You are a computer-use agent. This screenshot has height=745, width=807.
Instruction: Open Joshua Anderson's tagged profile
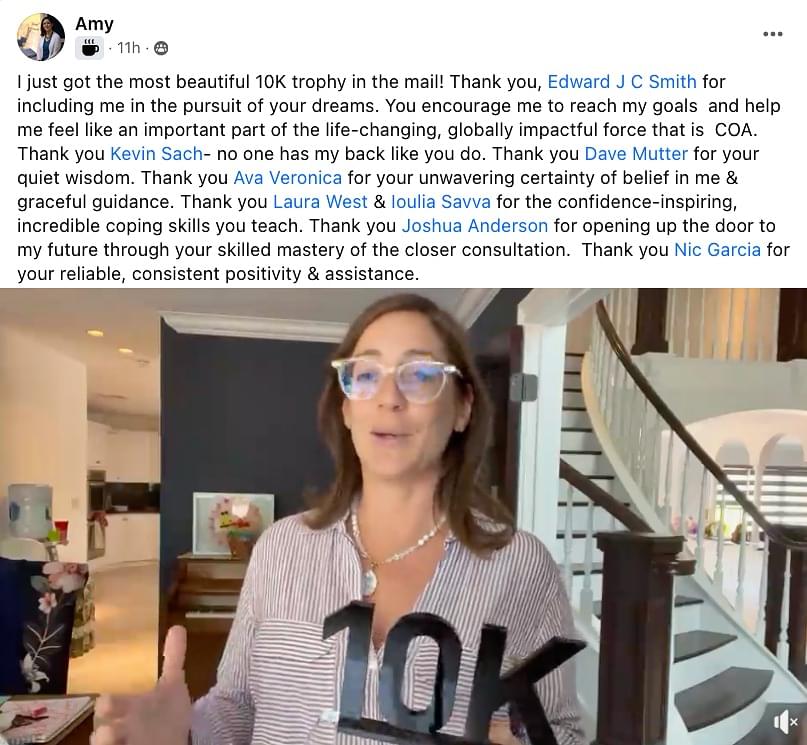[475, 226]
